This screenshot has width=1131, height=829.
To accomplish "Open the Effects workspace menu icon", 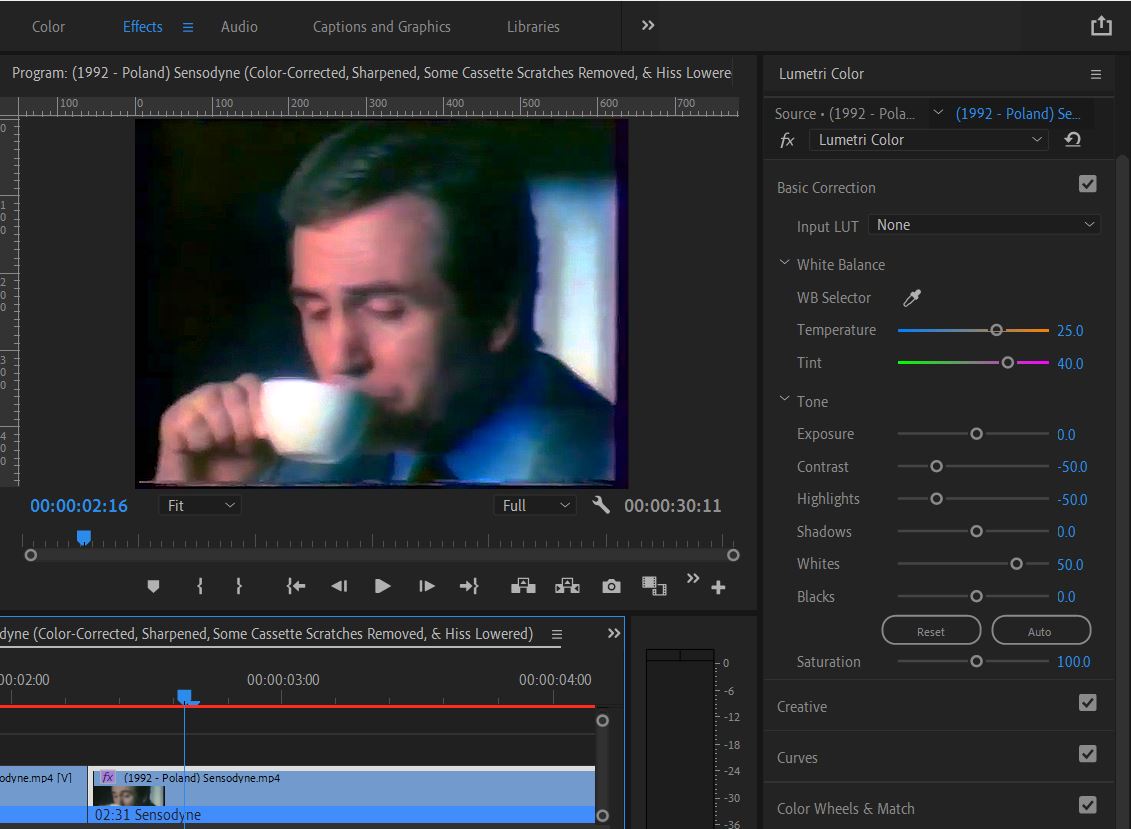I will point(188,27).
